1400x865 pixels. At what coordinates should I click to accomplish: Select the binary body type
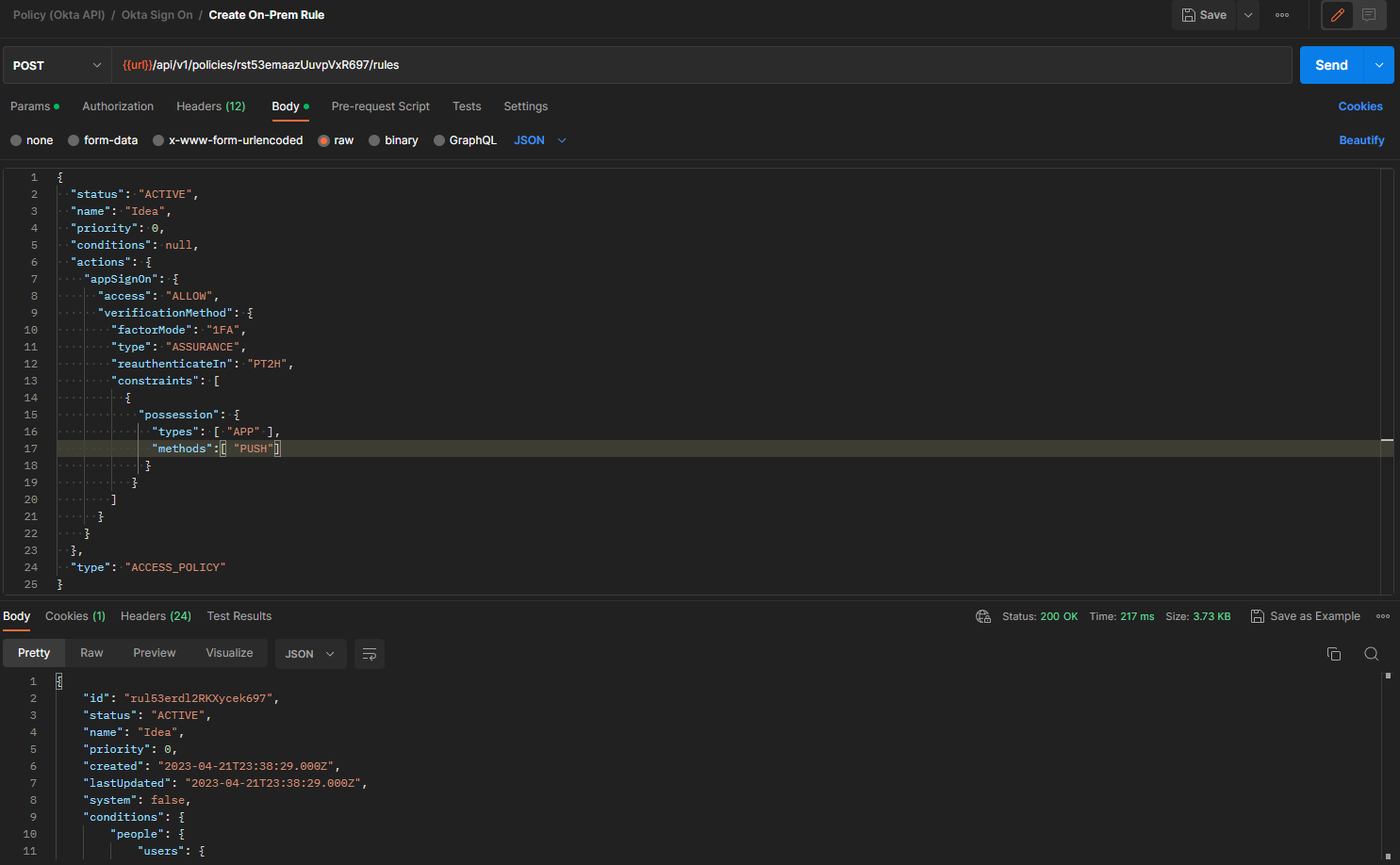point(393,140)
